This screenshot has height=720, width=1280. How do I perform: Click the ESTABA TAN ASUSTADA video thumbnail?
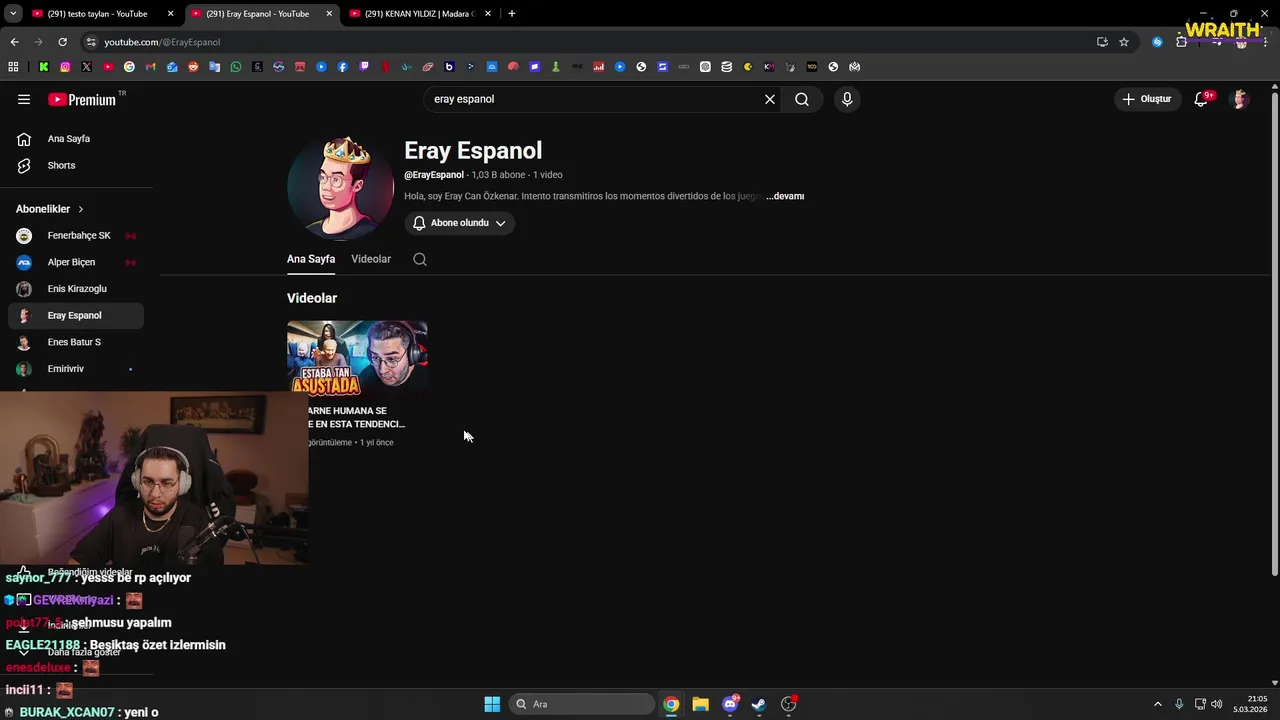point(357,360)
